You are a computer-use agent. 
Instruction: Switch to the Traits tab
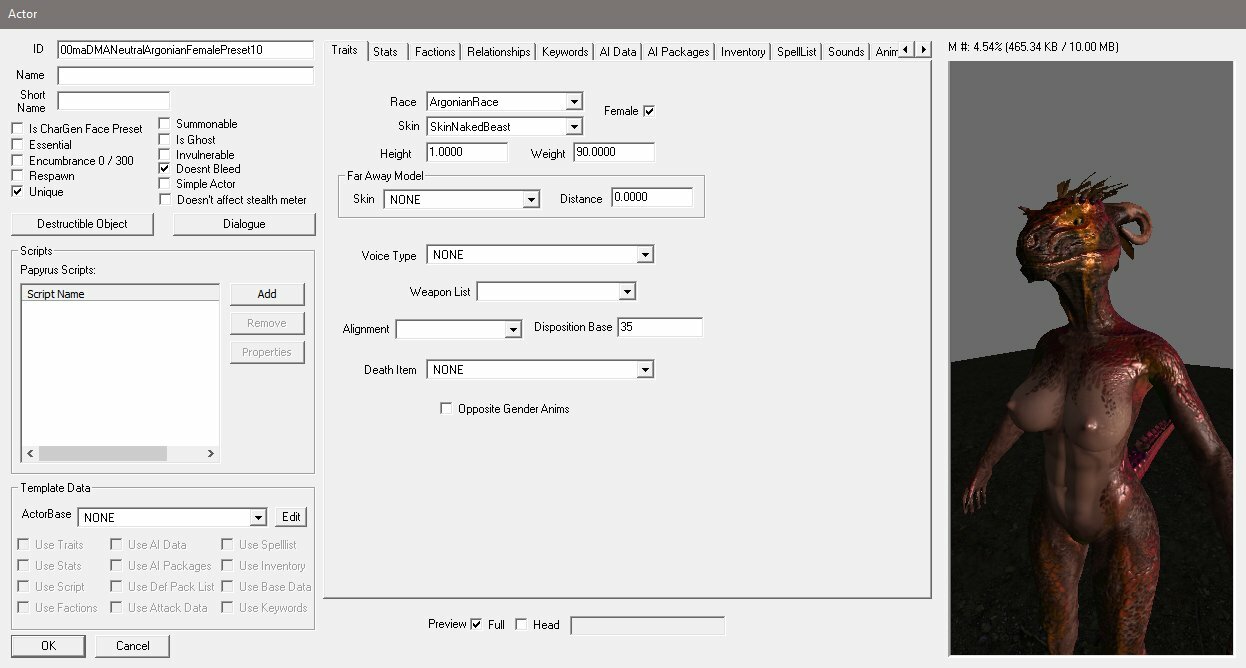[x=344, y=50]
